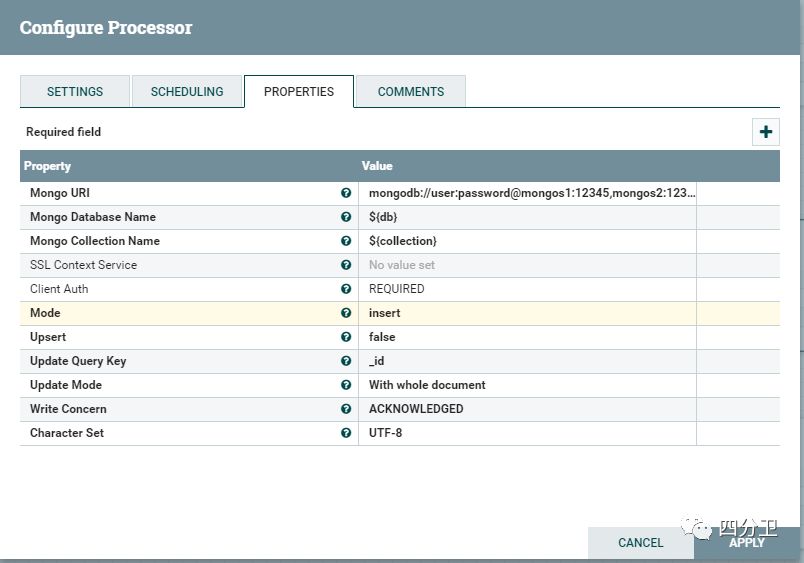The image size is (804, 563).
Task: Edit the Mongo URI value field
Action: [x=528, y=193]
